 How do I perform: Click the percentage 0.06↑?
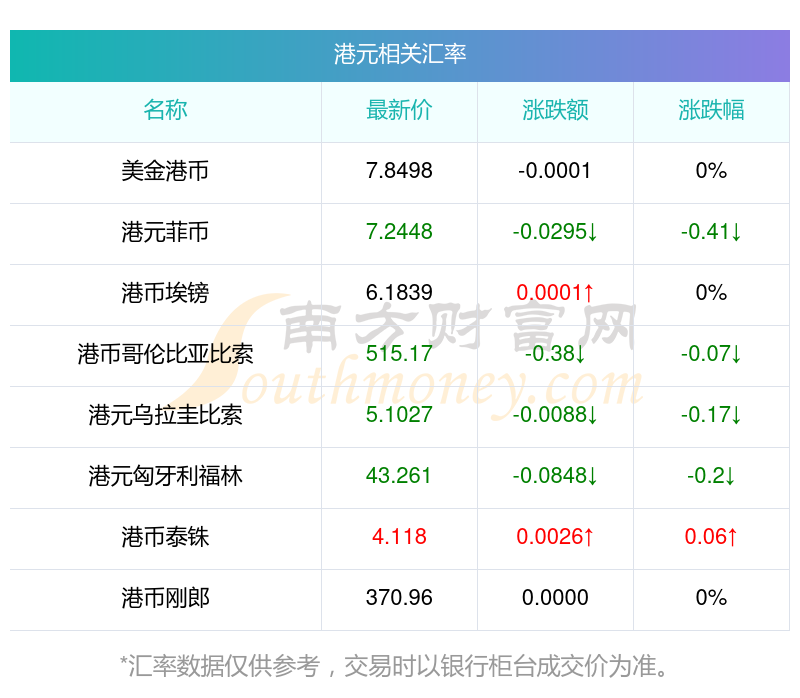point(711,537)
